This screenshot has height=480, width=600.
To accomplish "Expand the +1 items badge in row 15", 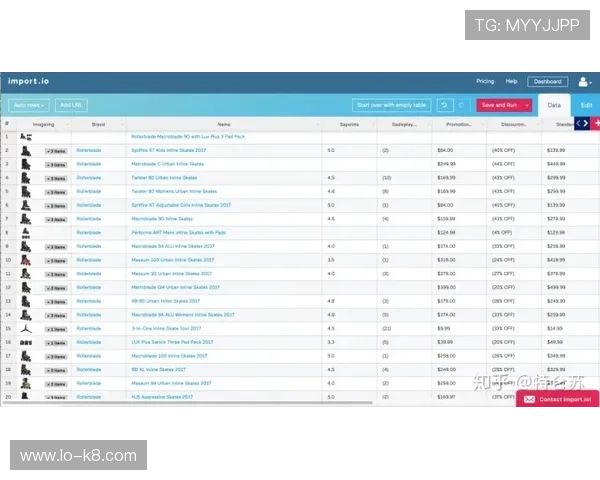I will 56,330.
